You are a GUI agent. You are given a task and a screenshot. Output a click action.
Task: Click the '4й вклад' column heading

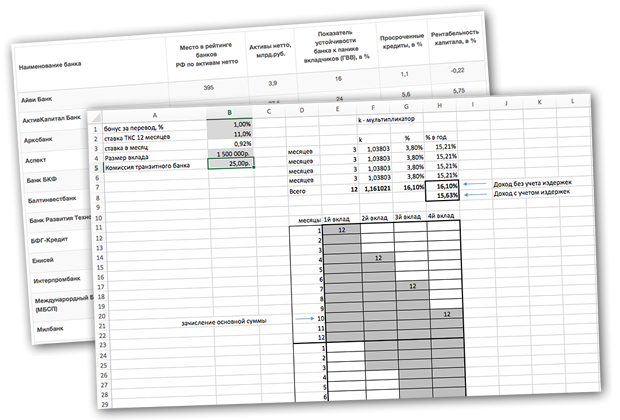pyautogui.click(x=441, y=216)
